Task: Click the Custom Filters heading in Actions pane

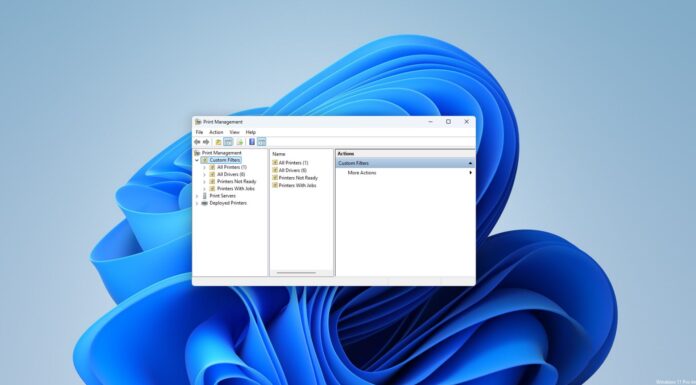Action: (353, 163)
